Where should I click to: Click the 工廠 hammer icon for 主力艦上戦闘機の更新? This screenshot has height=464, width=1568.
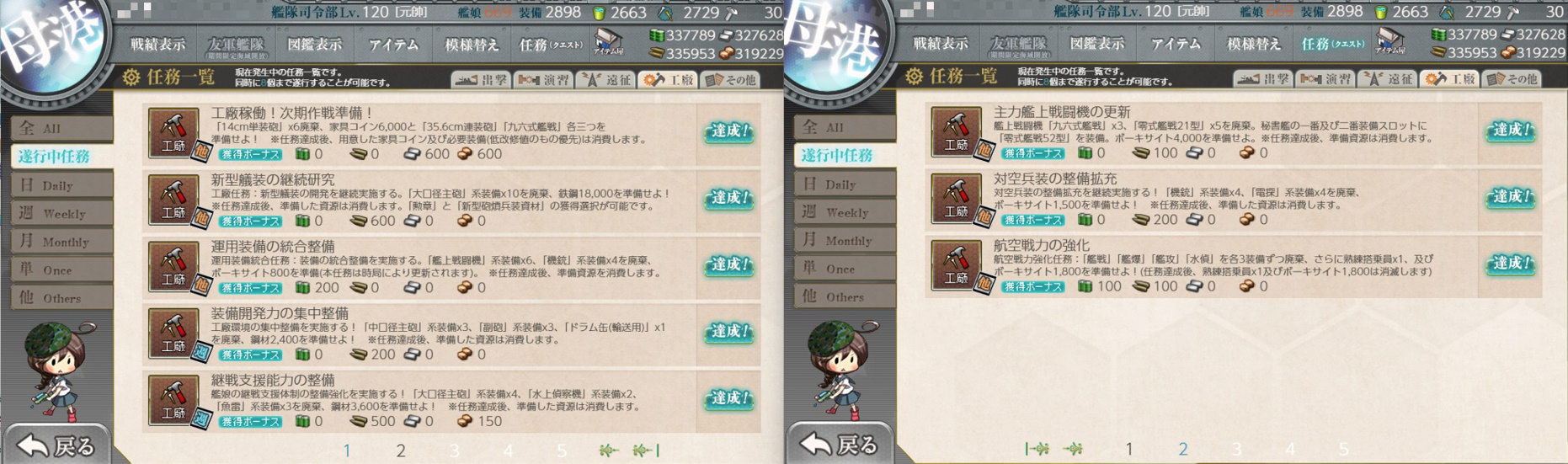(x=956, y=131)
